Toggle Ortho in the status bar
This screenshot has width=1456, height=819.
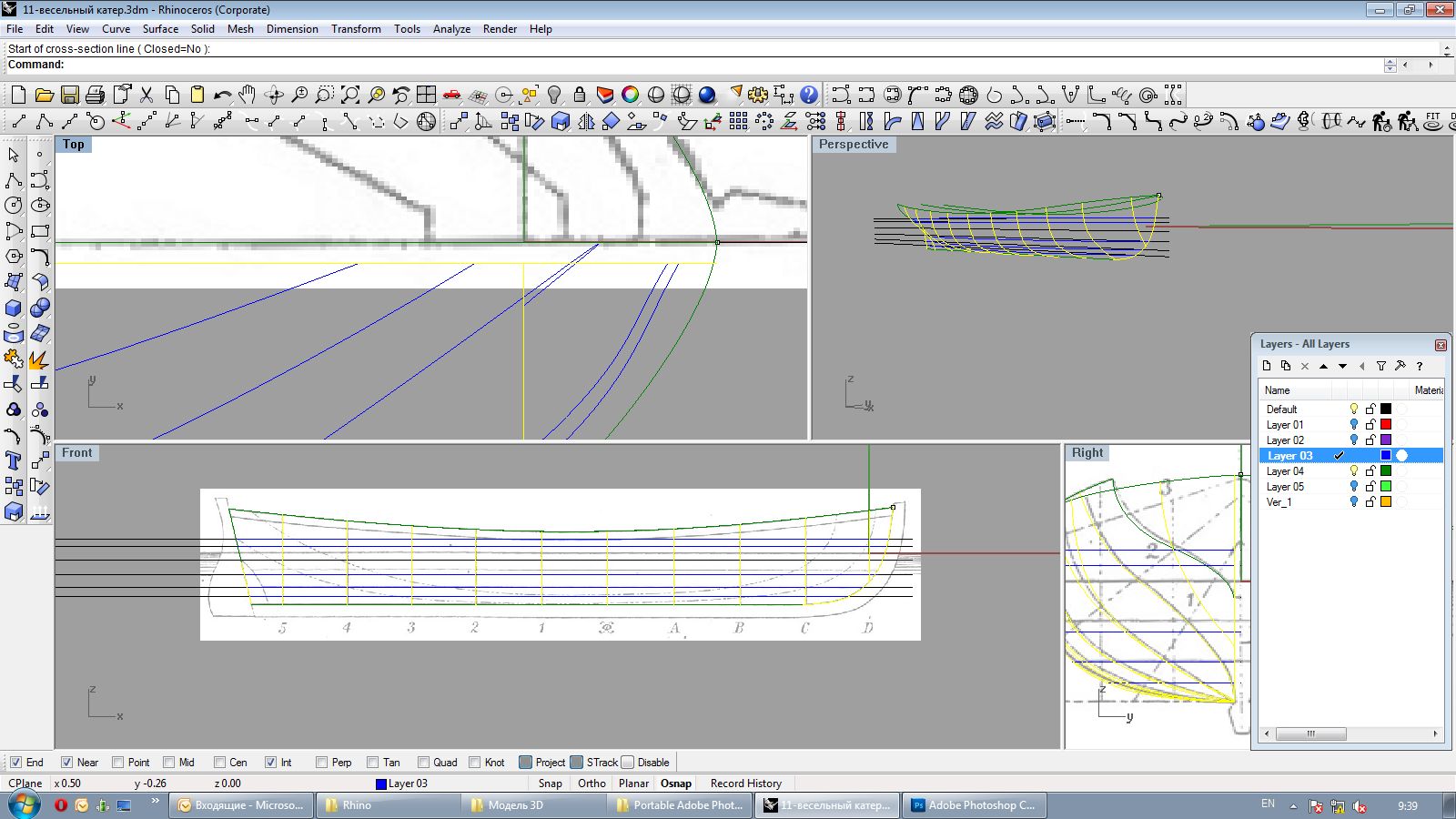tap(591, 784)
